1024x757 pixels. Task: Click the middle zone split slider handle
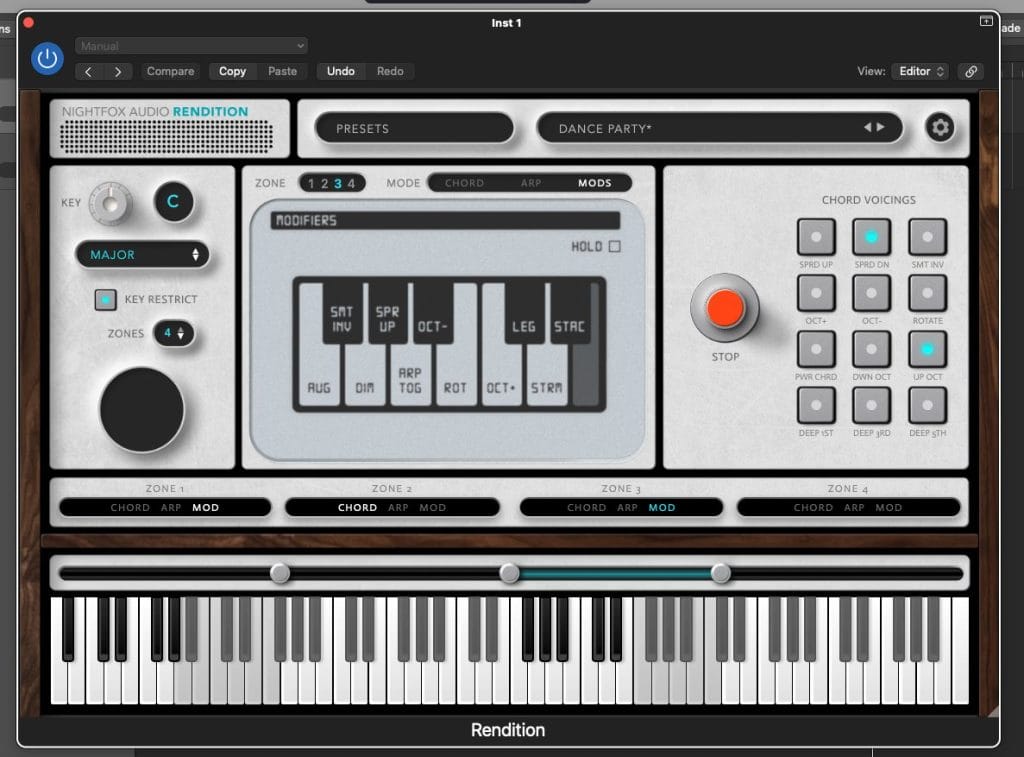509,573
